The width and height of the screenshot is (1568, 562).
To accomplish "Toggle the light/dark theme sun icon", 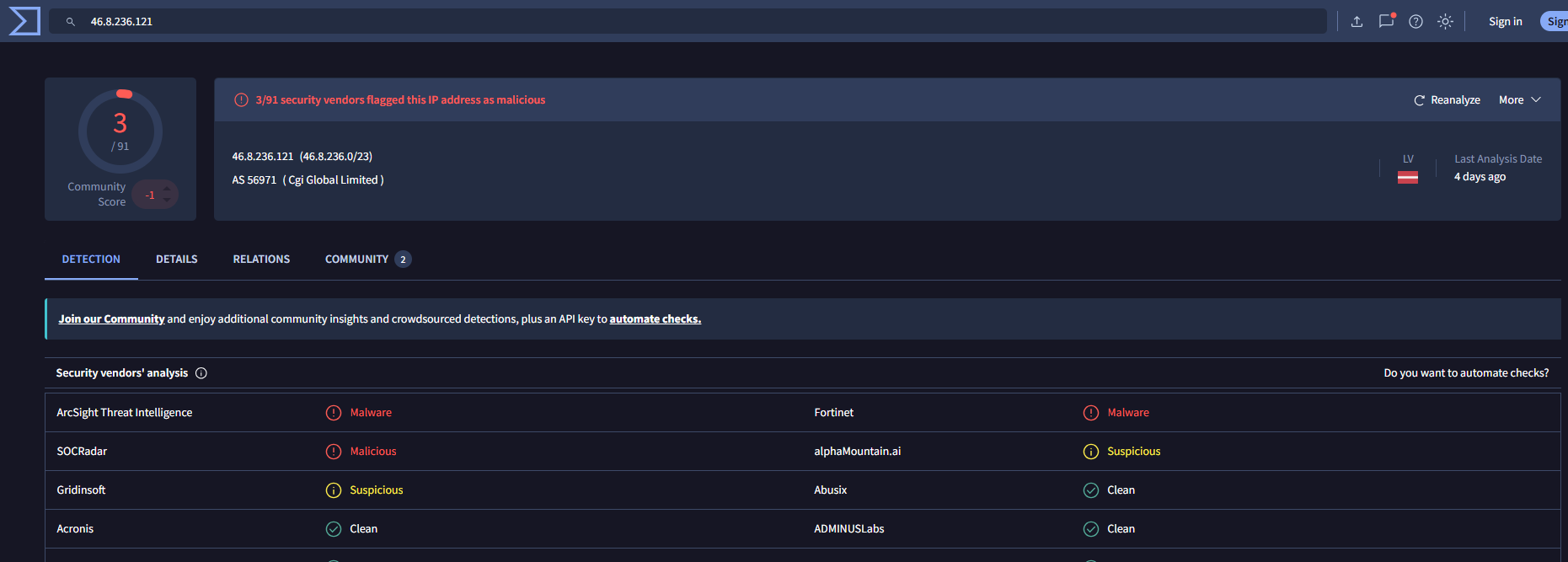I will [x=1445, y=22].
